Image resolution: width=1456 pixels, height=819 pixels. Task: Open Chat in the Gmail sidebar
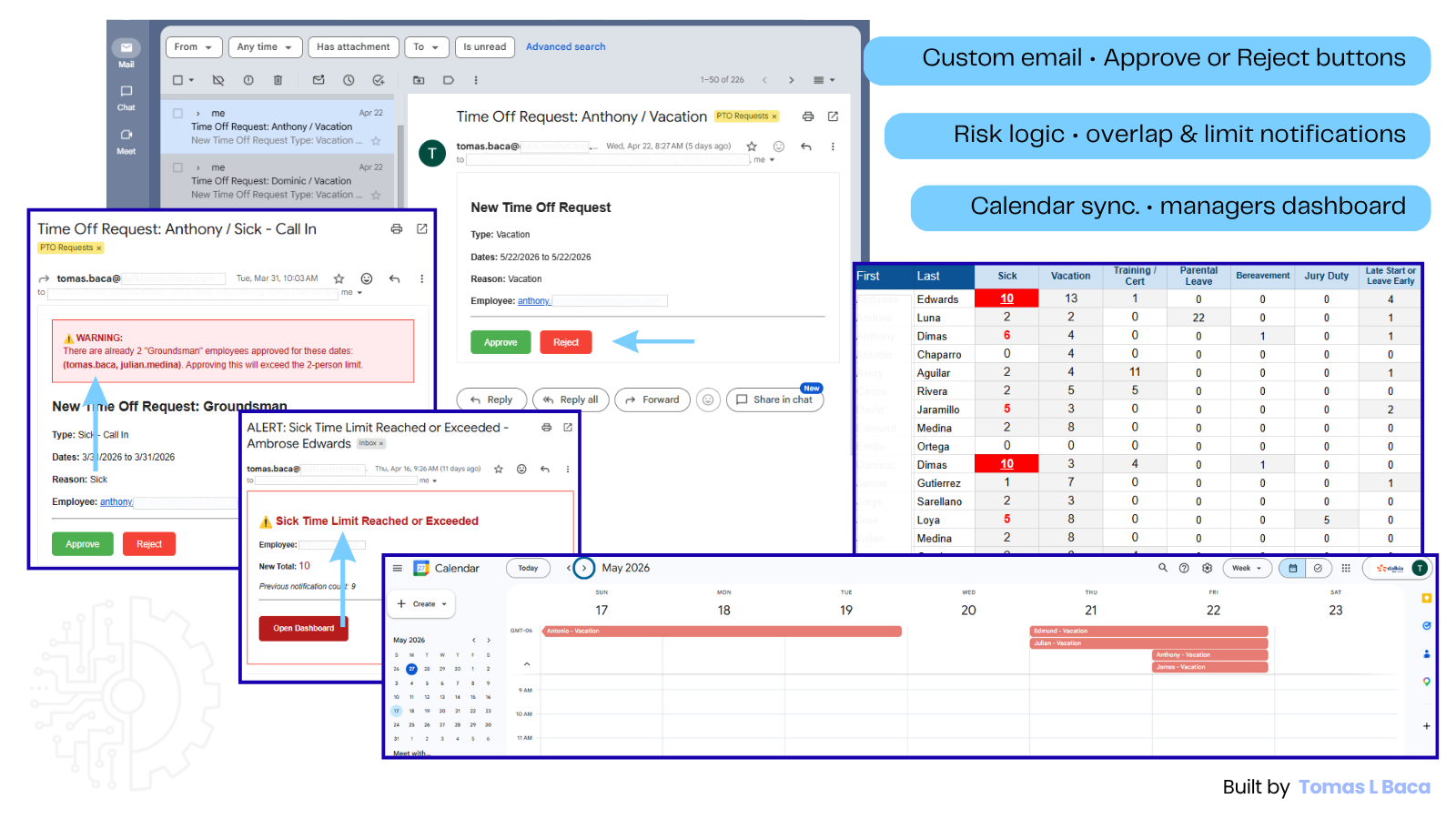(x=126, y=97)
